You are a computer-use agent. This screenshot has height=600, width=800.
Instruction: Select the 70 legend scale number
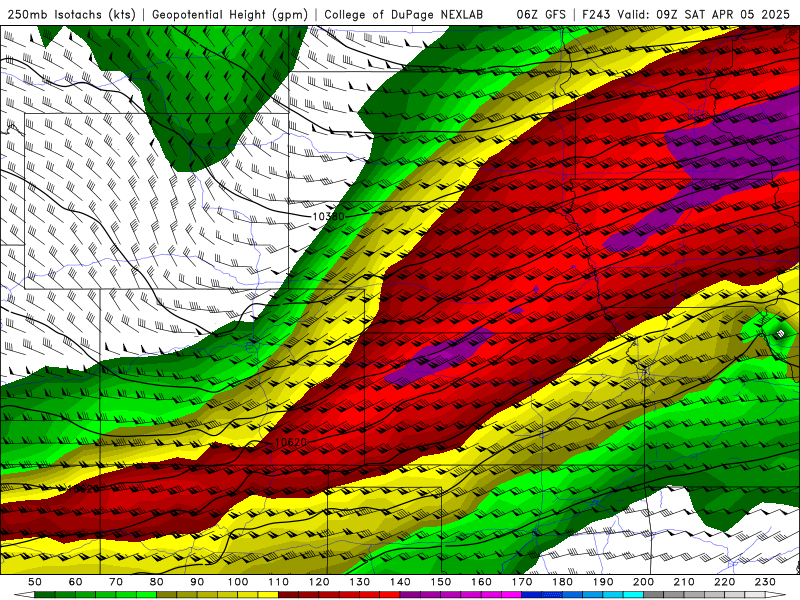(116, 582)
